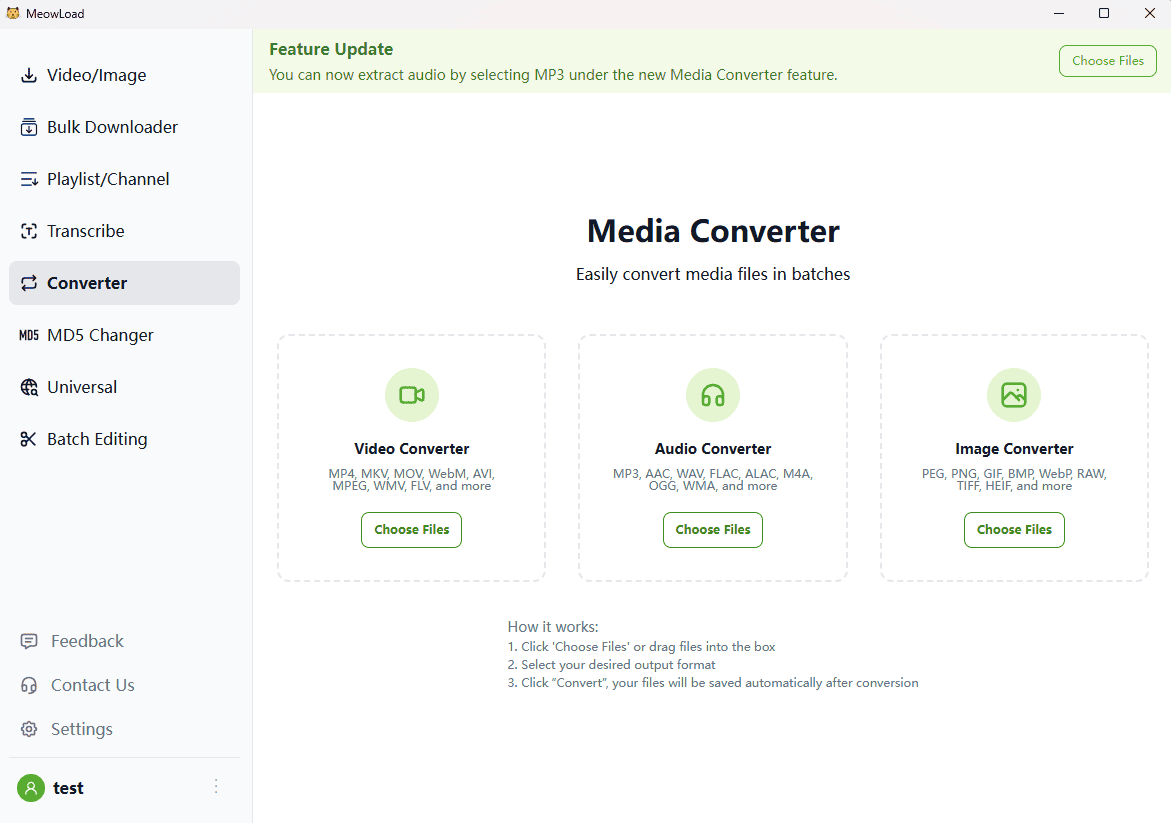Viewport: 1171px width, 823px height.
Task: Choose files for Video Converter
Action: pos(411,530)
